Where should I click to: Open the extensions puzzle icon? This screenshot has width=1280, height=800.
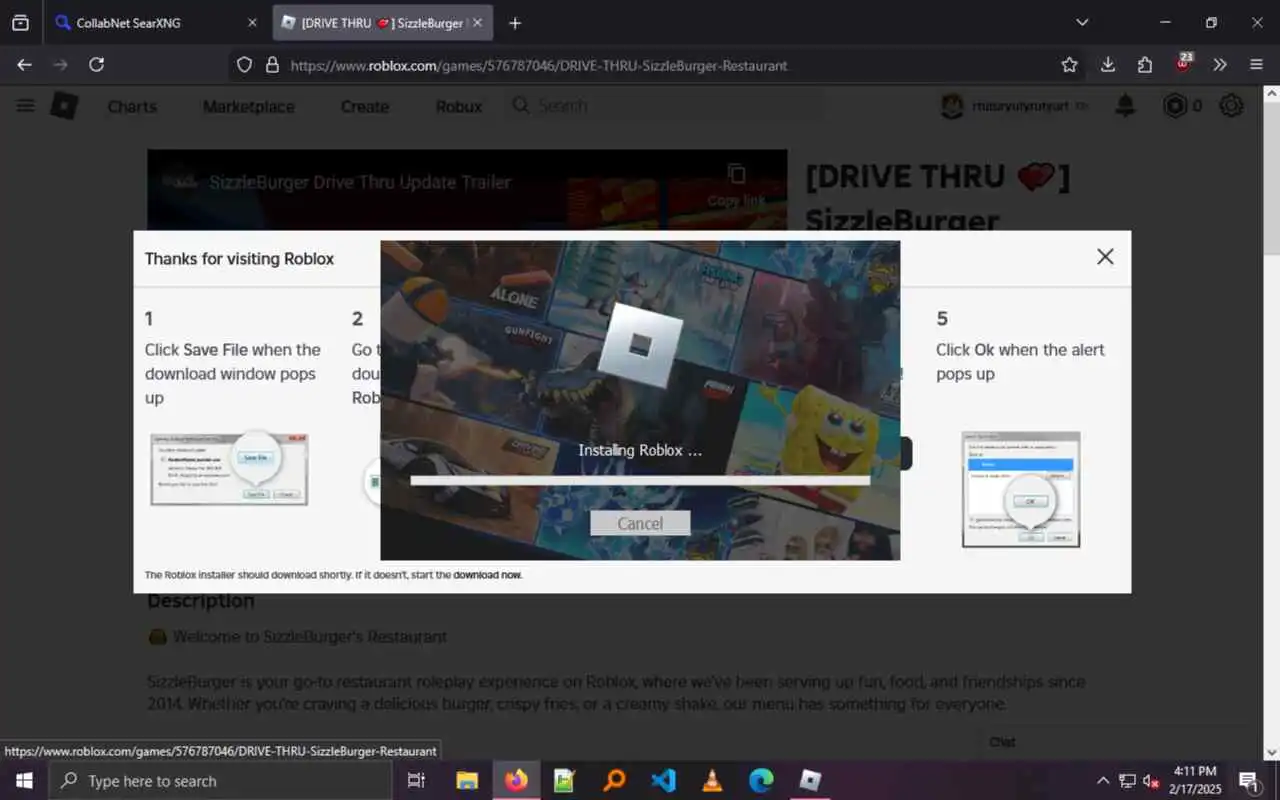(x=1145, y=65)
